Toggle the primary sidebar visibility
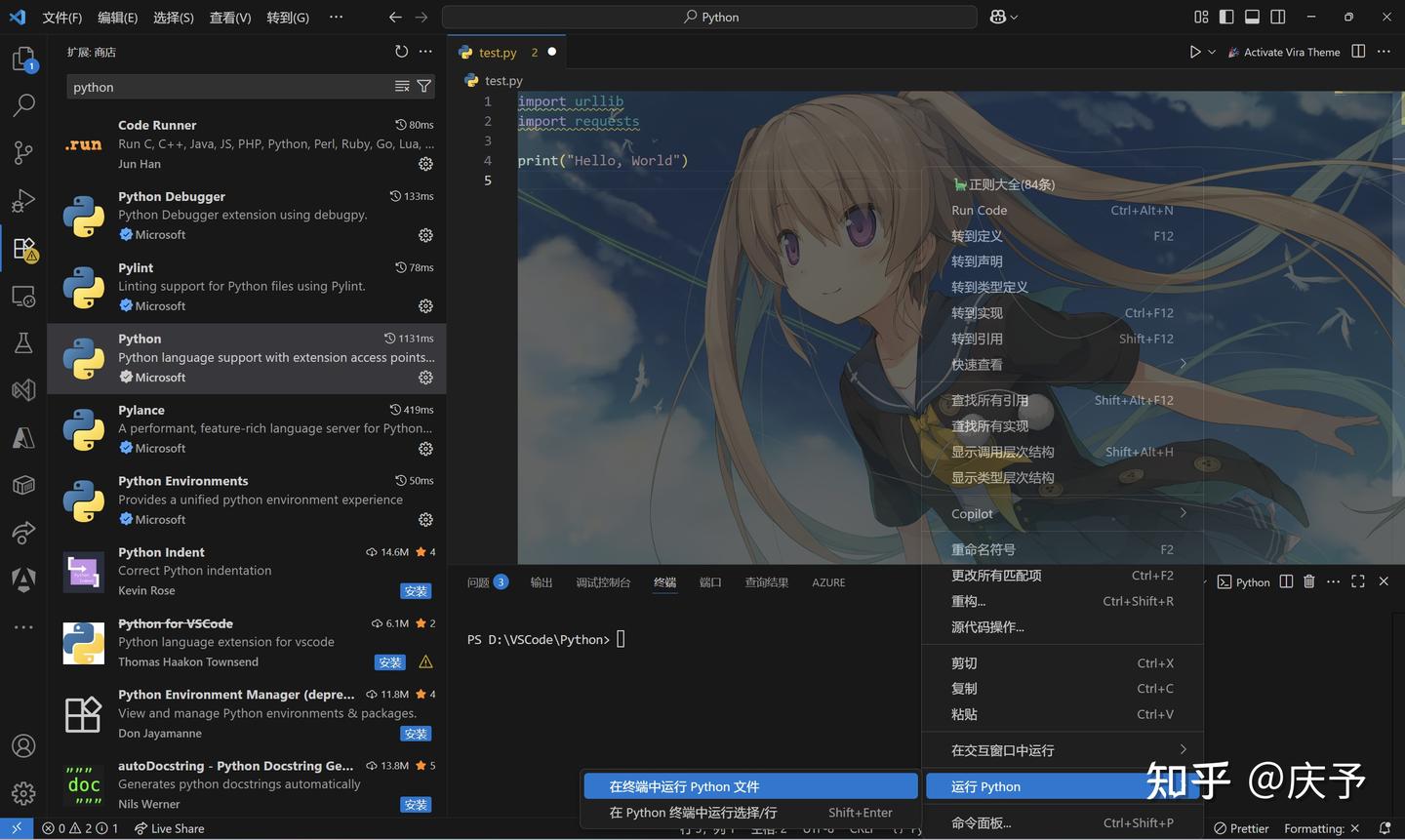The image size is (1405, 840). click(x=1225, y=17)
